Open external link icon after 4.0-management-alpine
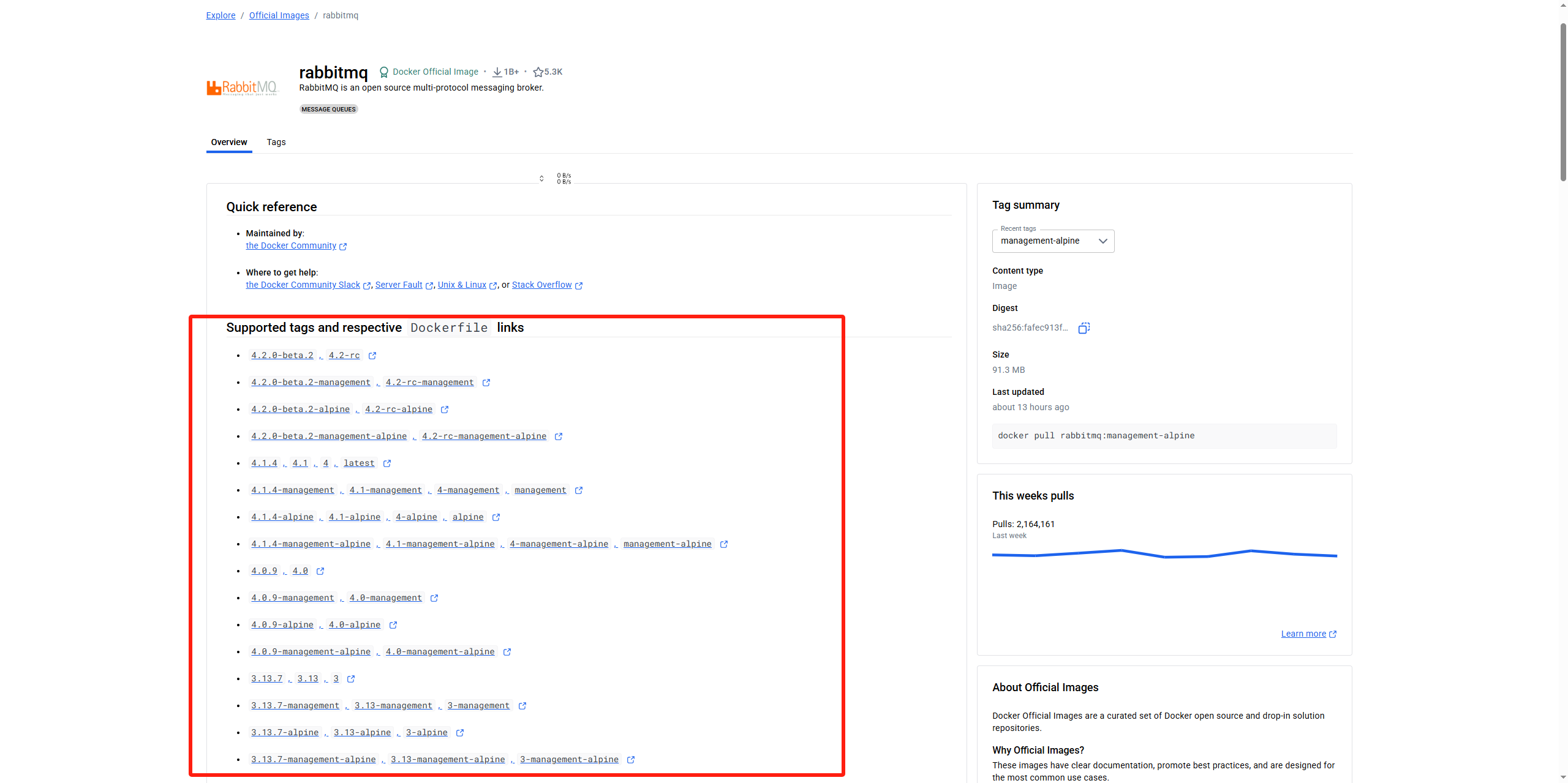 pos(507,652)
